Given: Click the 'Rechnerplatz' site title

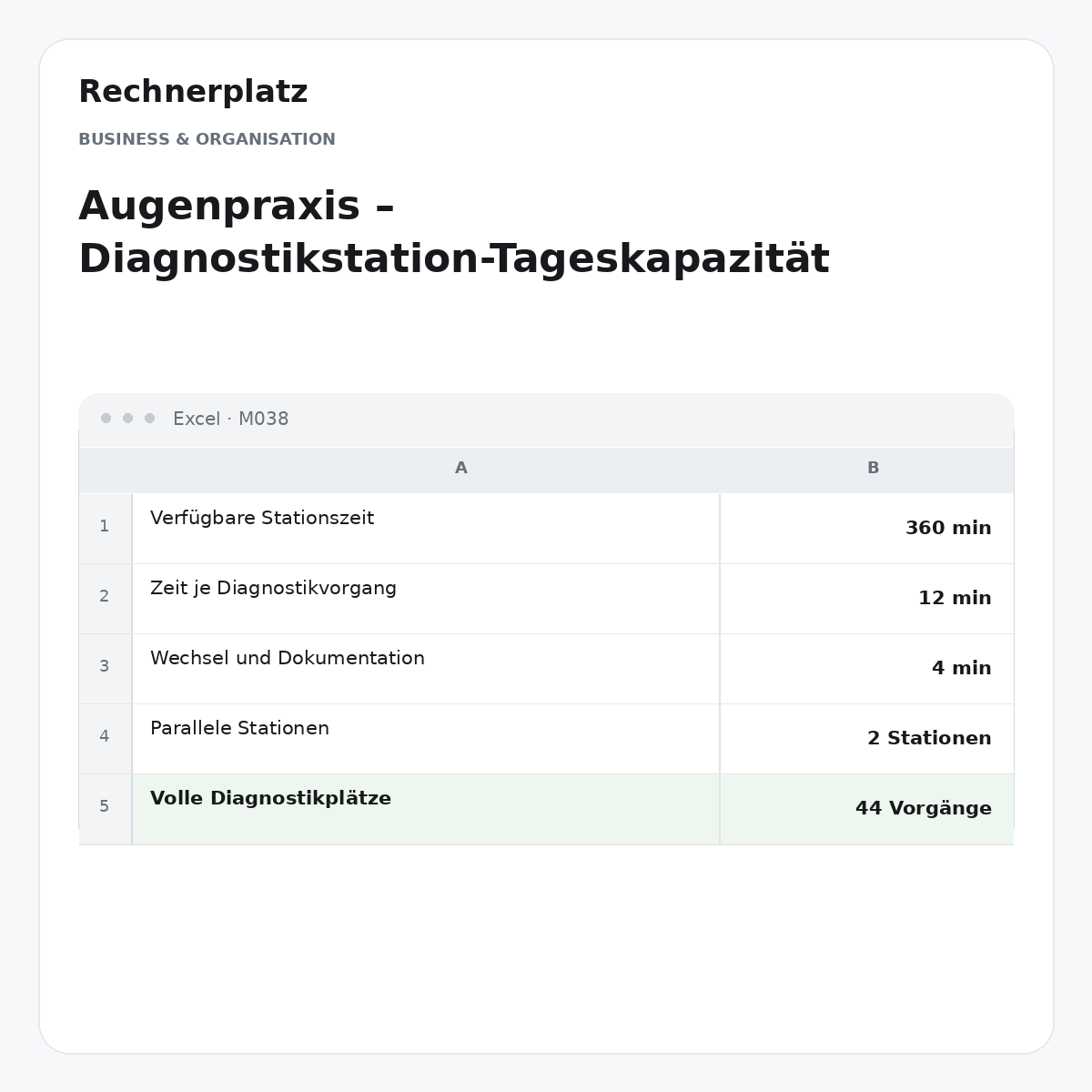Looking at the screenshot, I should 193,92.
